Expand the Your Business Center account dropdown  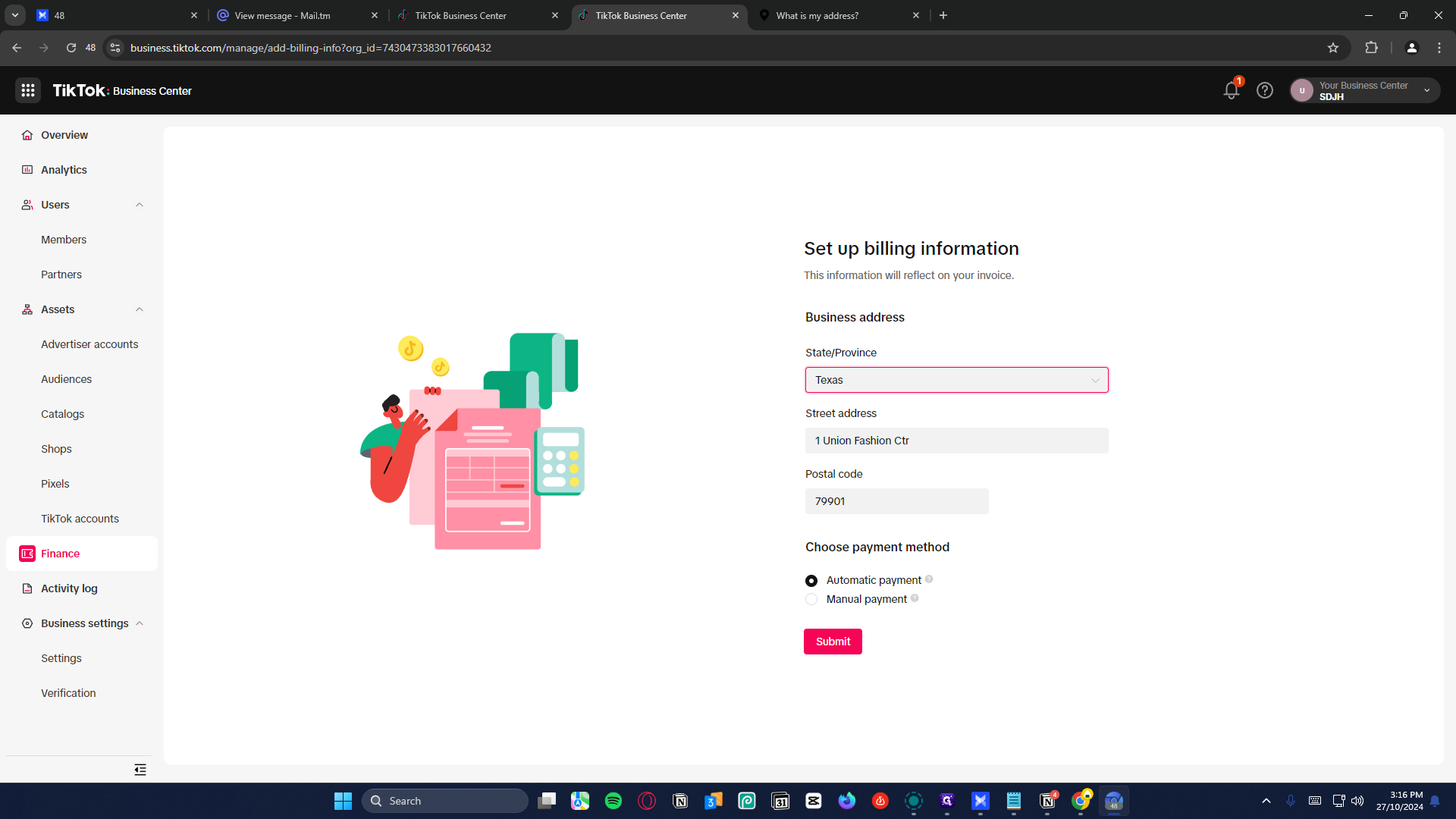tap(1427, 90)
